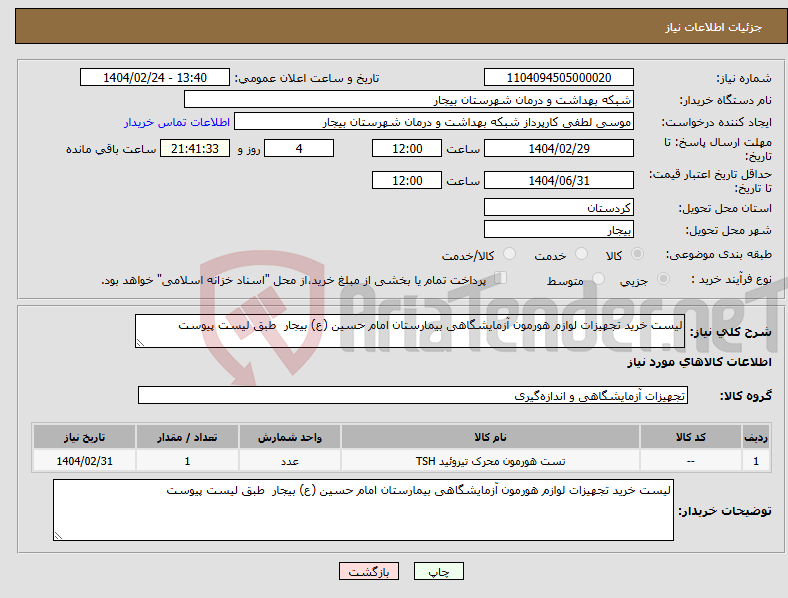Click the buyer notes text area
The image size is (788, 598).
[363, 510]
